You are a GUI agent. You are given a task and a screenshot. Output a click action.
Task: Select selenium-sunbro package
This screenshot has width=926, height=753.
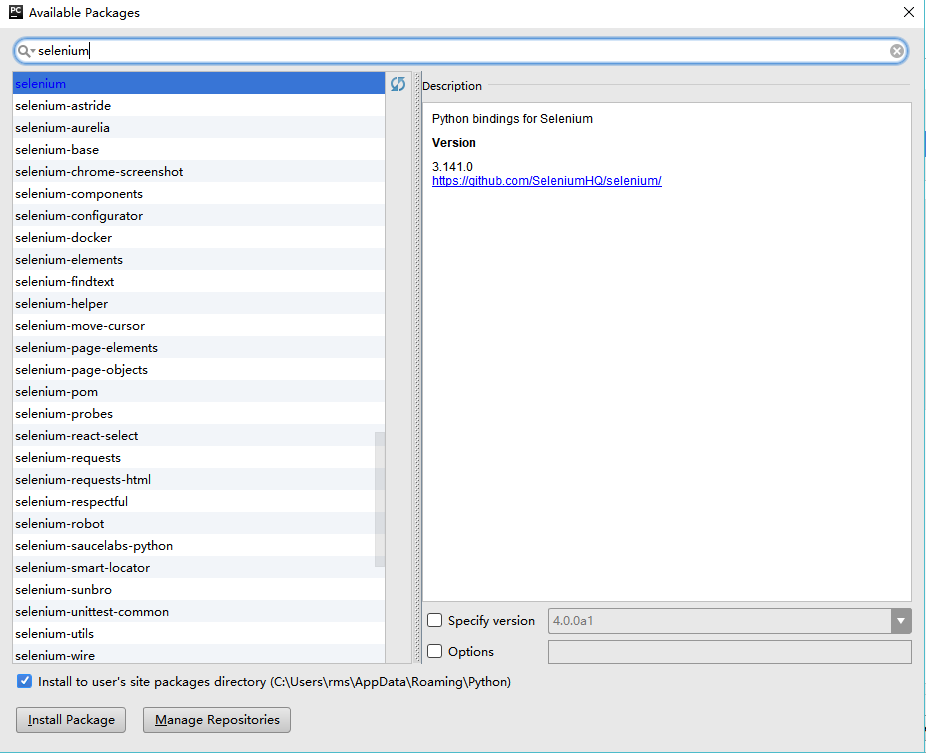pos(199,590)
